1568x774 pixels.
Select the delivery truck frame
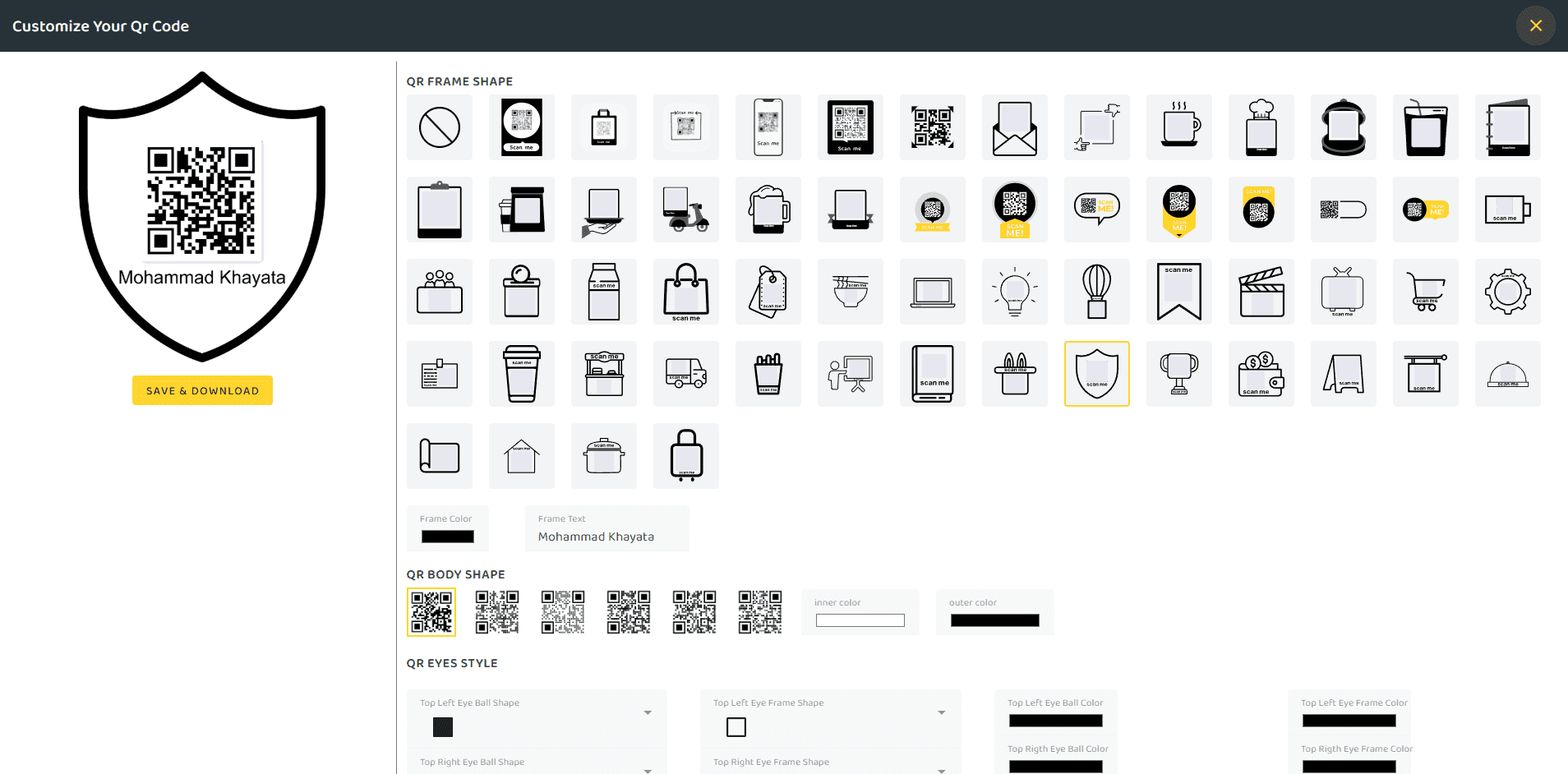coord(686,374)
